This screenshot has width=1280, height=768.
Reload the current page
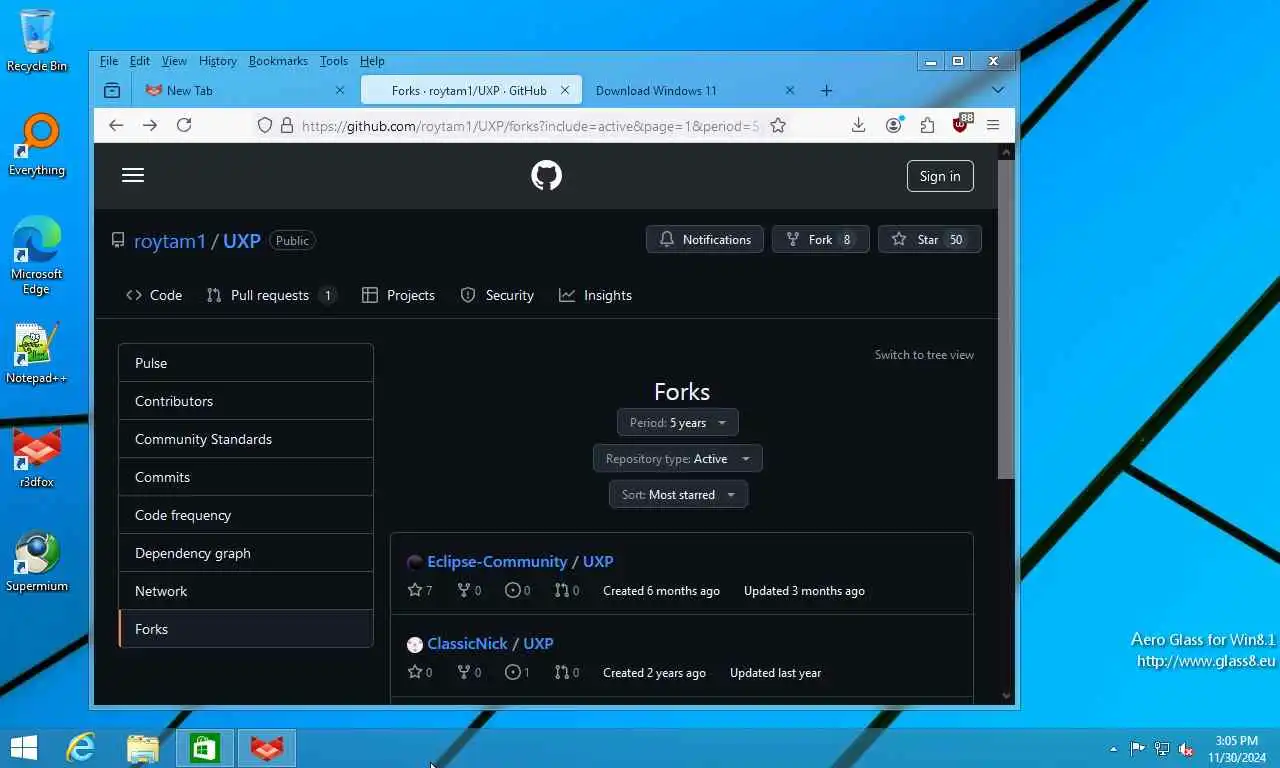coord(184,125)
